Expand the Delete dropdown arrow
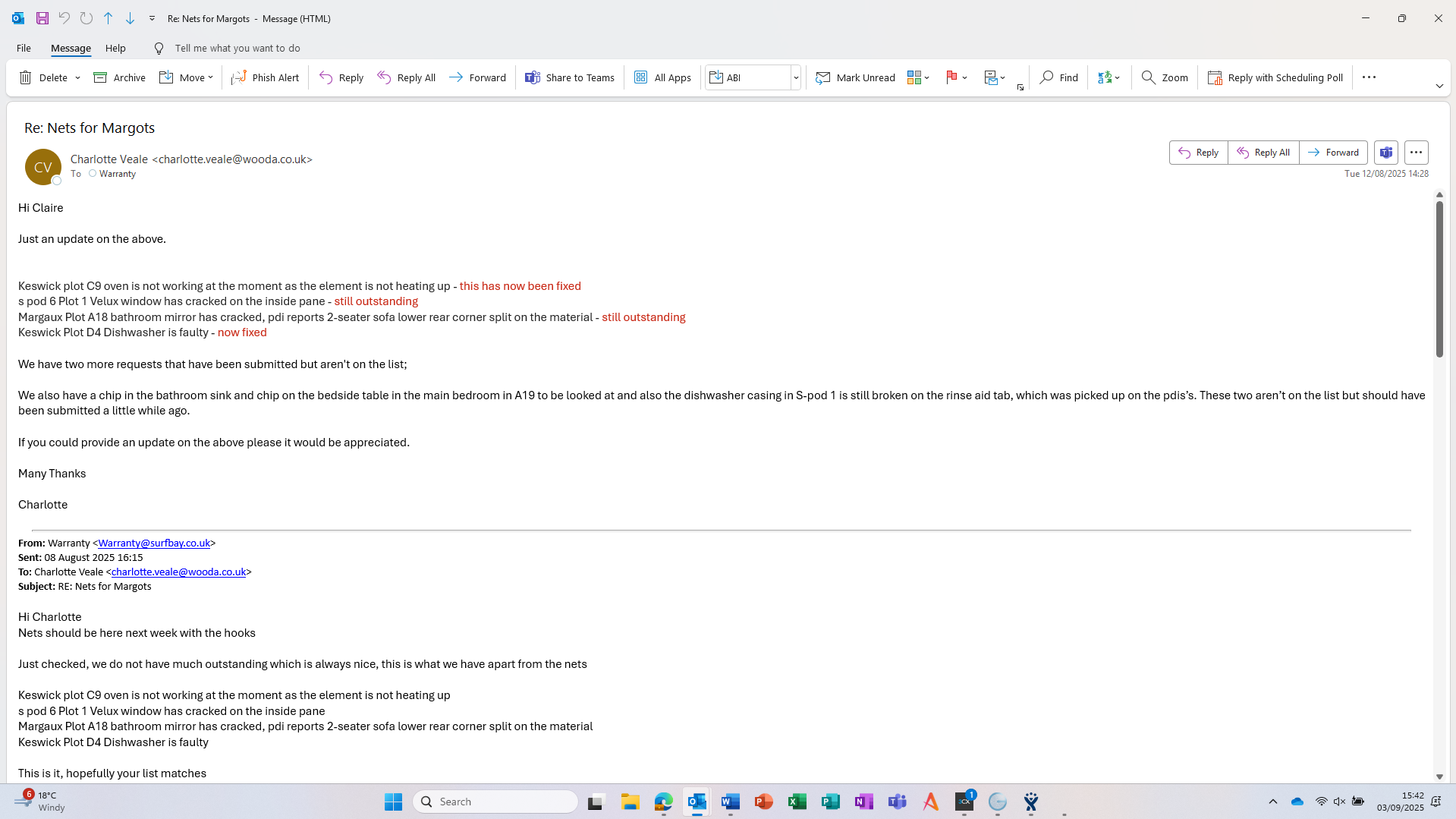This screenshot has height=819, width=1456. point(77,78)
